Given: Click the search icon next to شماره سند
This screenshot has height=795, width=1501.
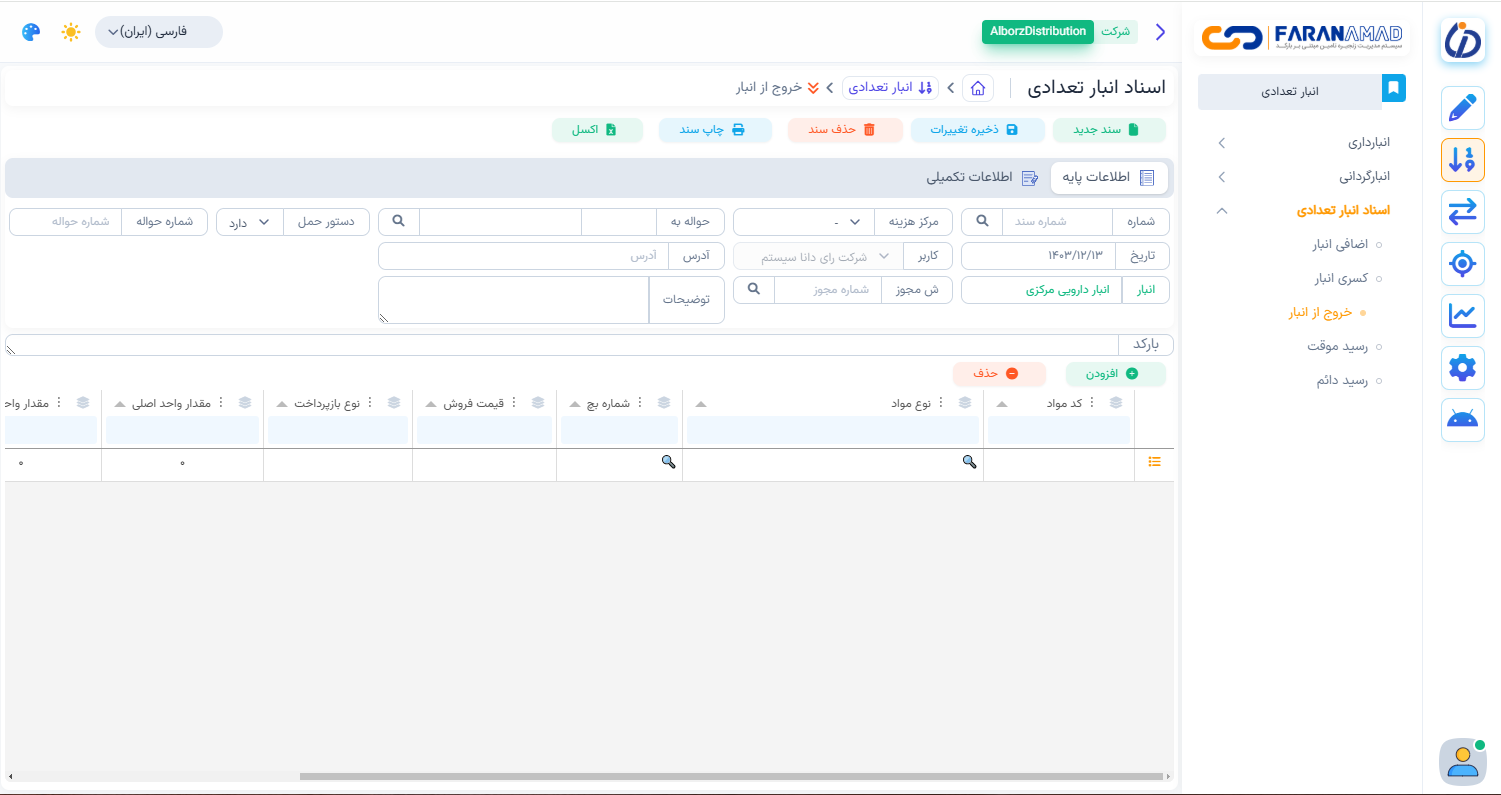Looking at the screenshot, I should click(x=981, y=222).
